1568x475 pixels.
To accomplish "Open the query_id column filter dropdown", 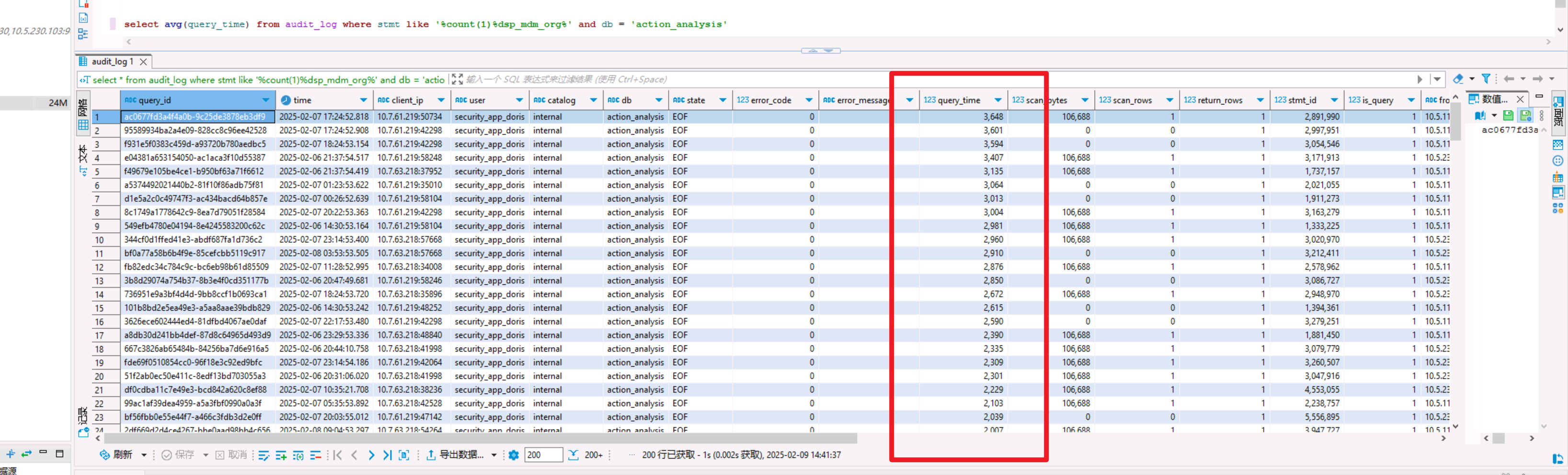I will coord(266,101).
